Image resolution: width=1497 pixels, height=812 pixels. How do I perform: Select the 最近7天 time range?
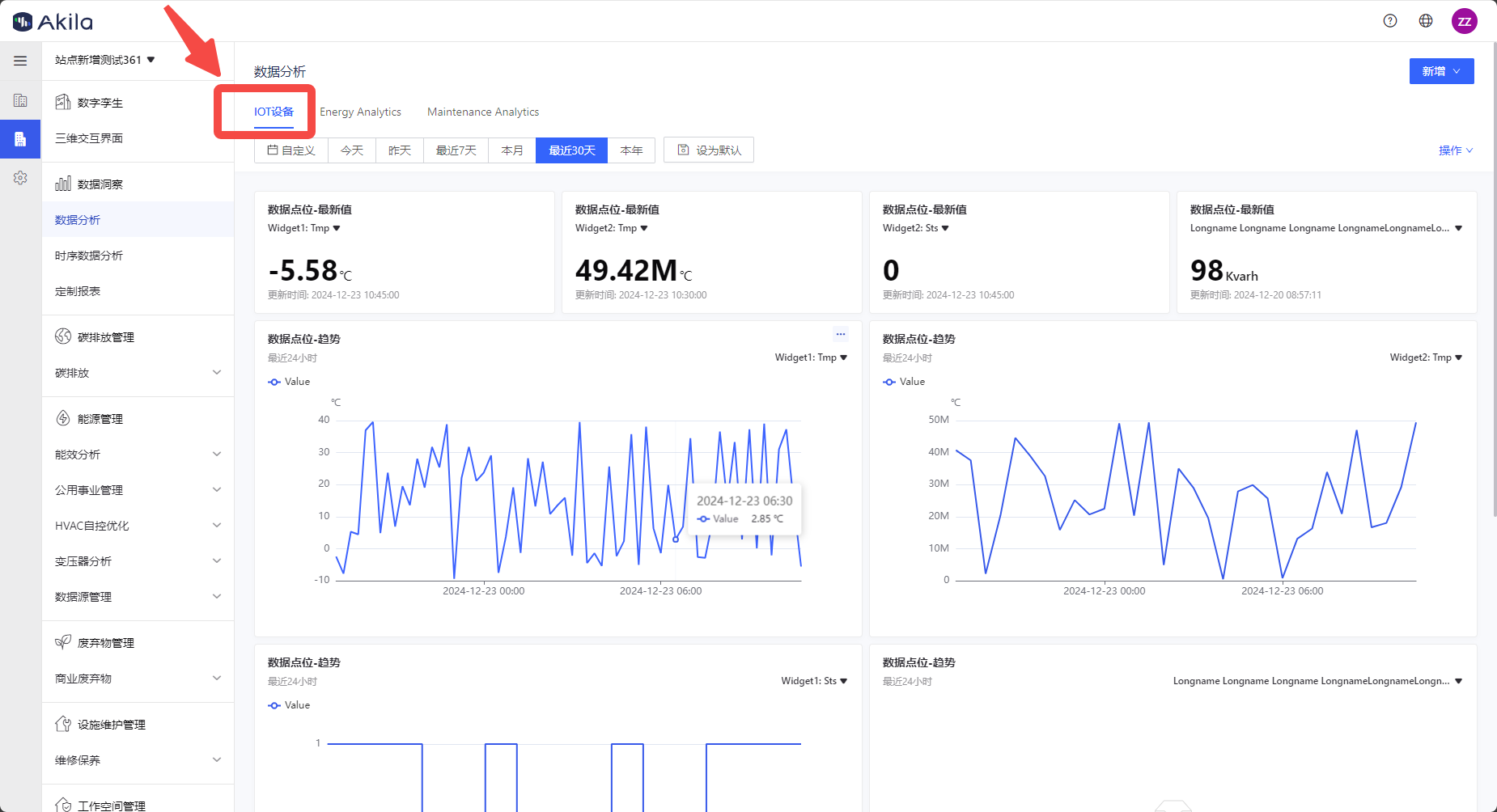pyautogui.click(x=456, y=150)
